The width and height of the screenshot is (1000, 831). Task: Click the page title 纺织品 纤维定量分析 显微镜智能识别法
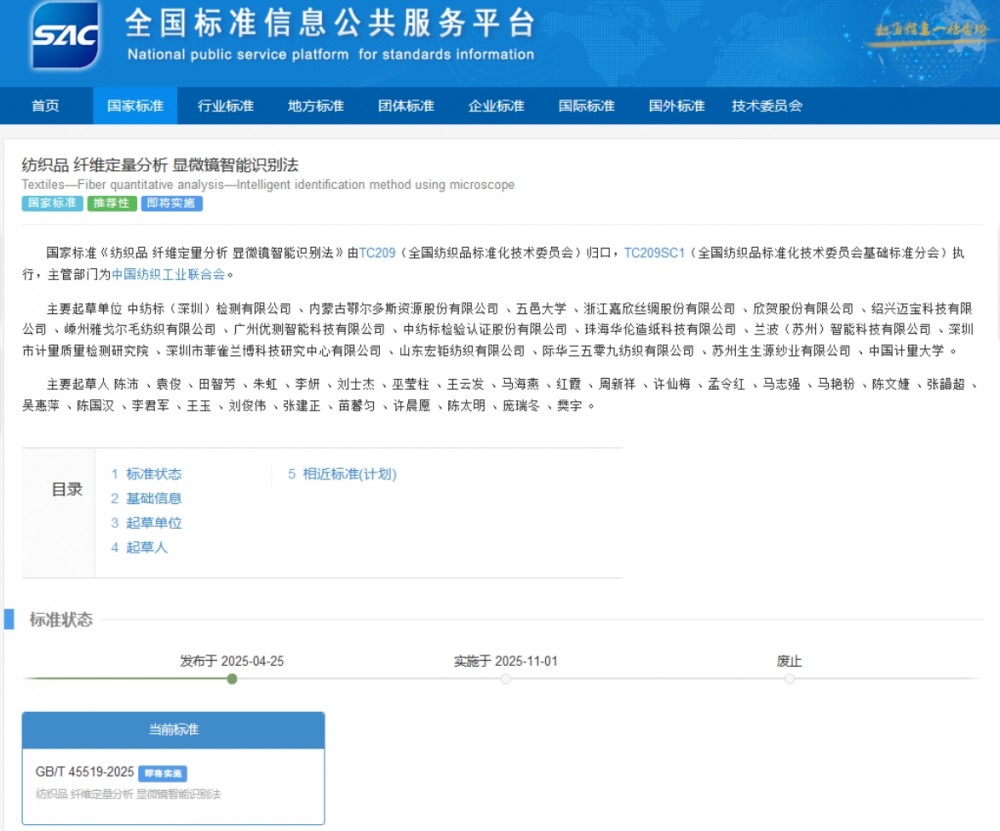[160, 165]
